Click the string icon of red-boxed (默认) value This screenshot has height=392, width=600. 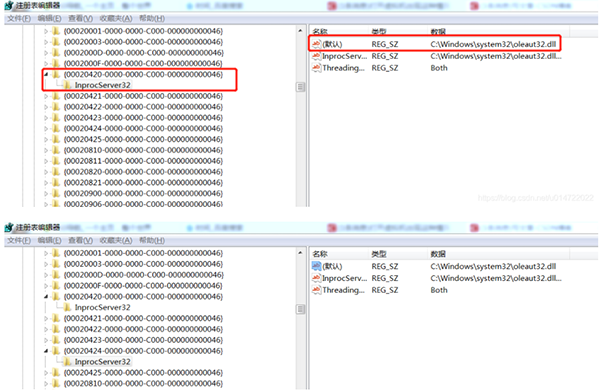316,44
